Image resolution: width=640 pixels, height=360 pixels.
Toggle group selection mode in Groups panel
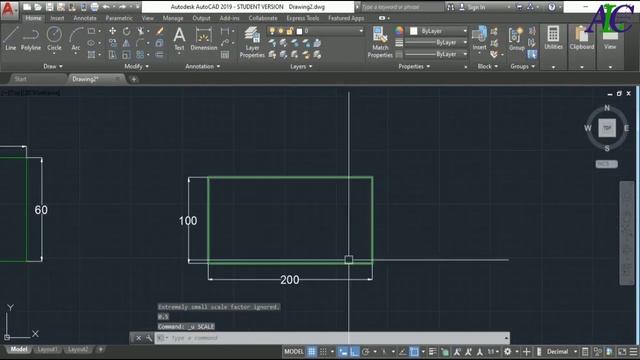pos(532,55)
